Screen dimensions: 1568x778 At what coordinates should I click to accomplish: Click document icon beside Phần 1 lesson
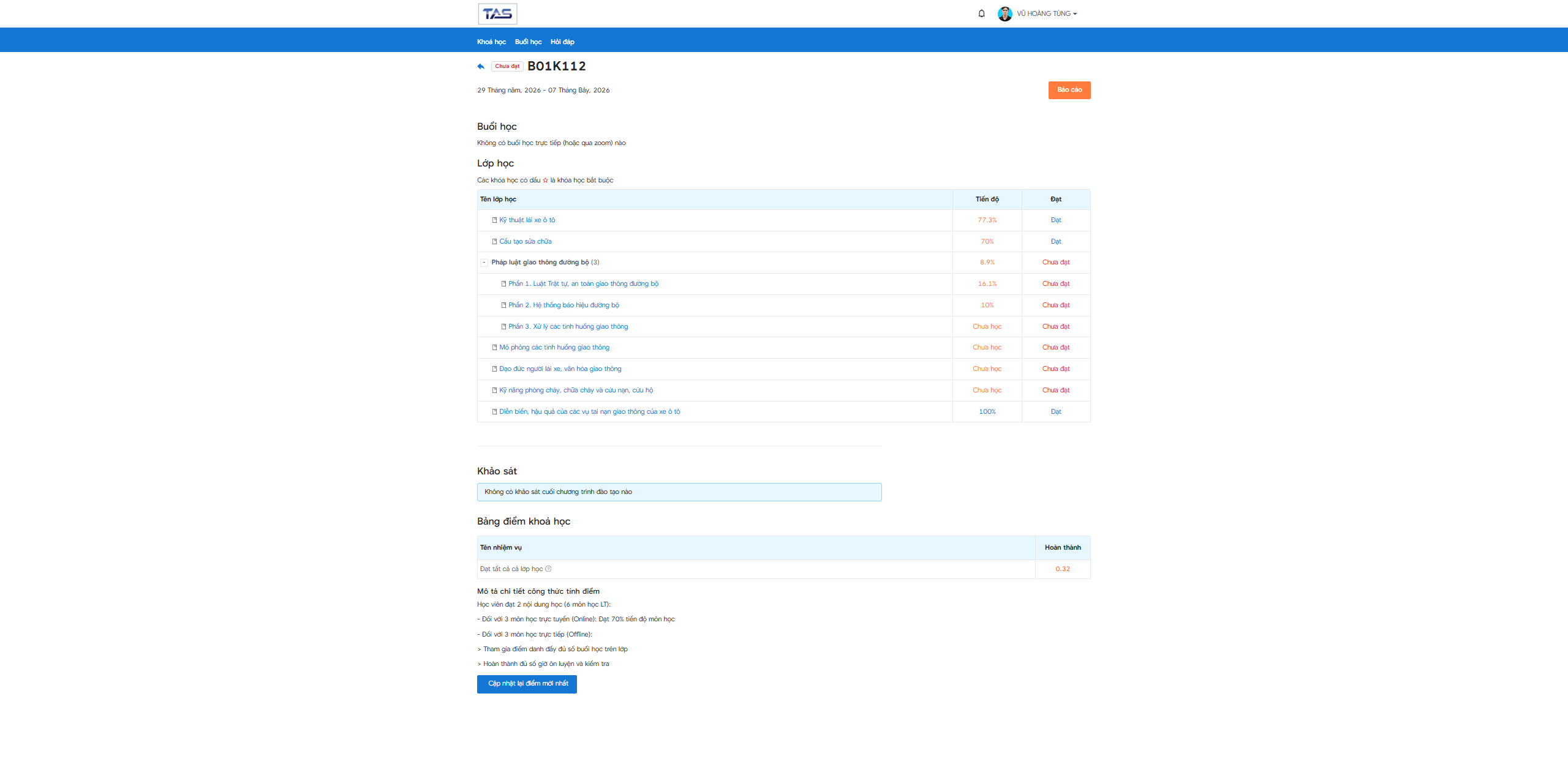coord(503,284)
